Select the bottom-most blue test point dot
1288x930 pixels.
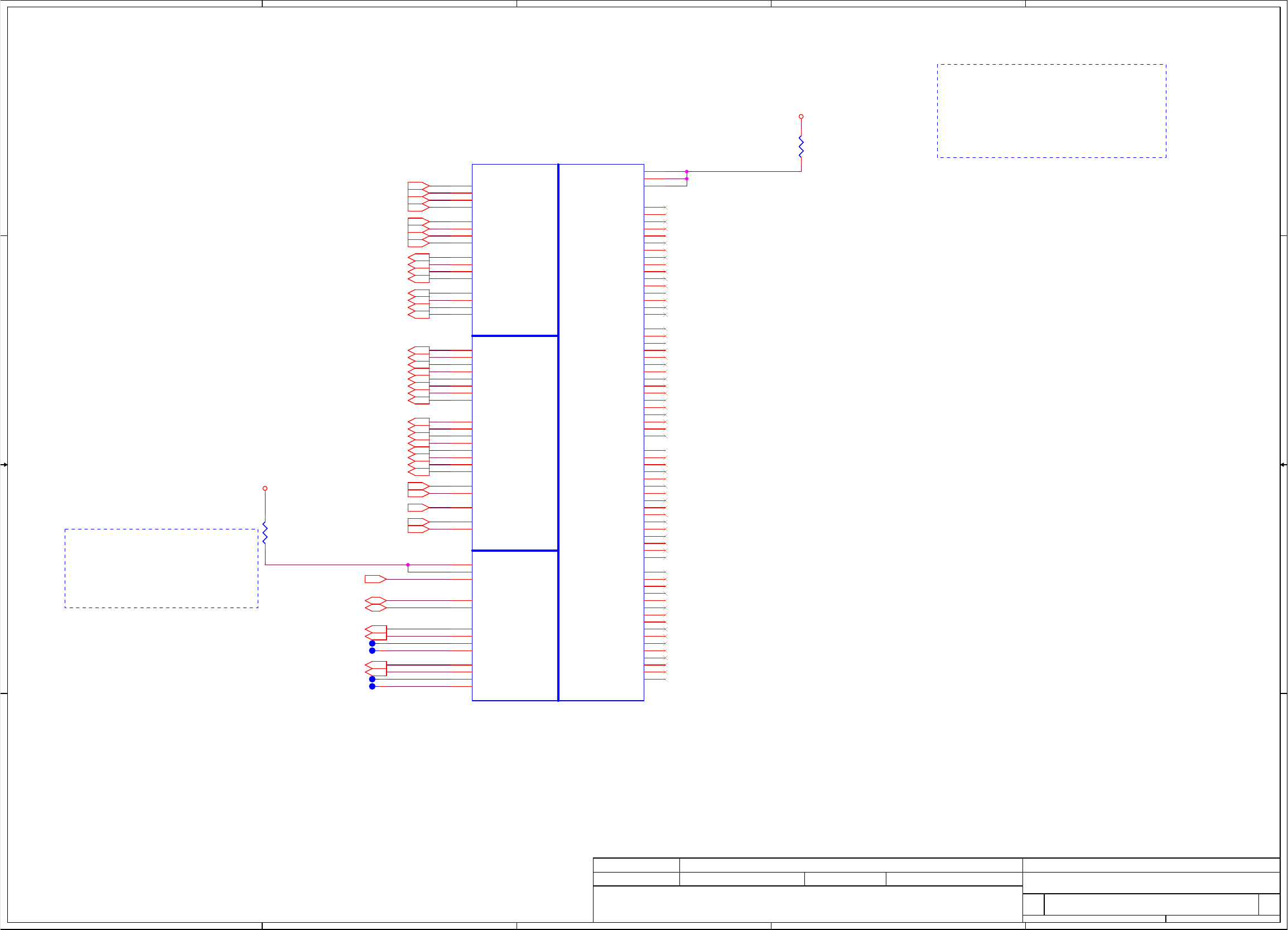(x=372, y=686)
